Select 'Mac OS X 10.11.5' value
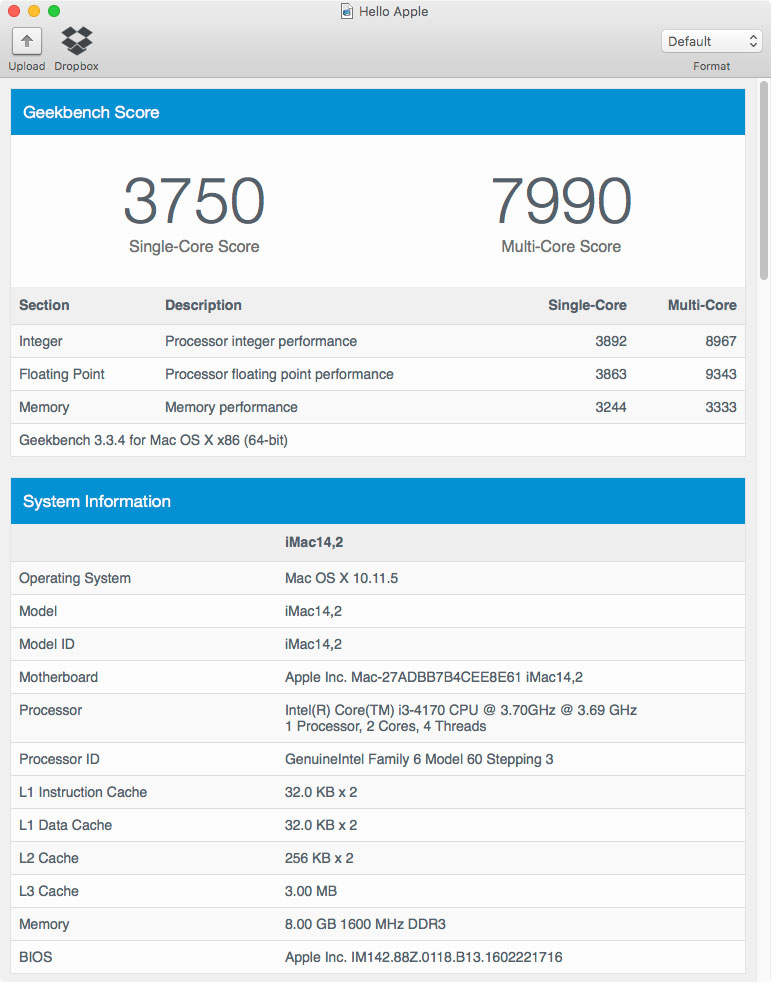The width and height of the screenshot is (771, 982). 341,578
